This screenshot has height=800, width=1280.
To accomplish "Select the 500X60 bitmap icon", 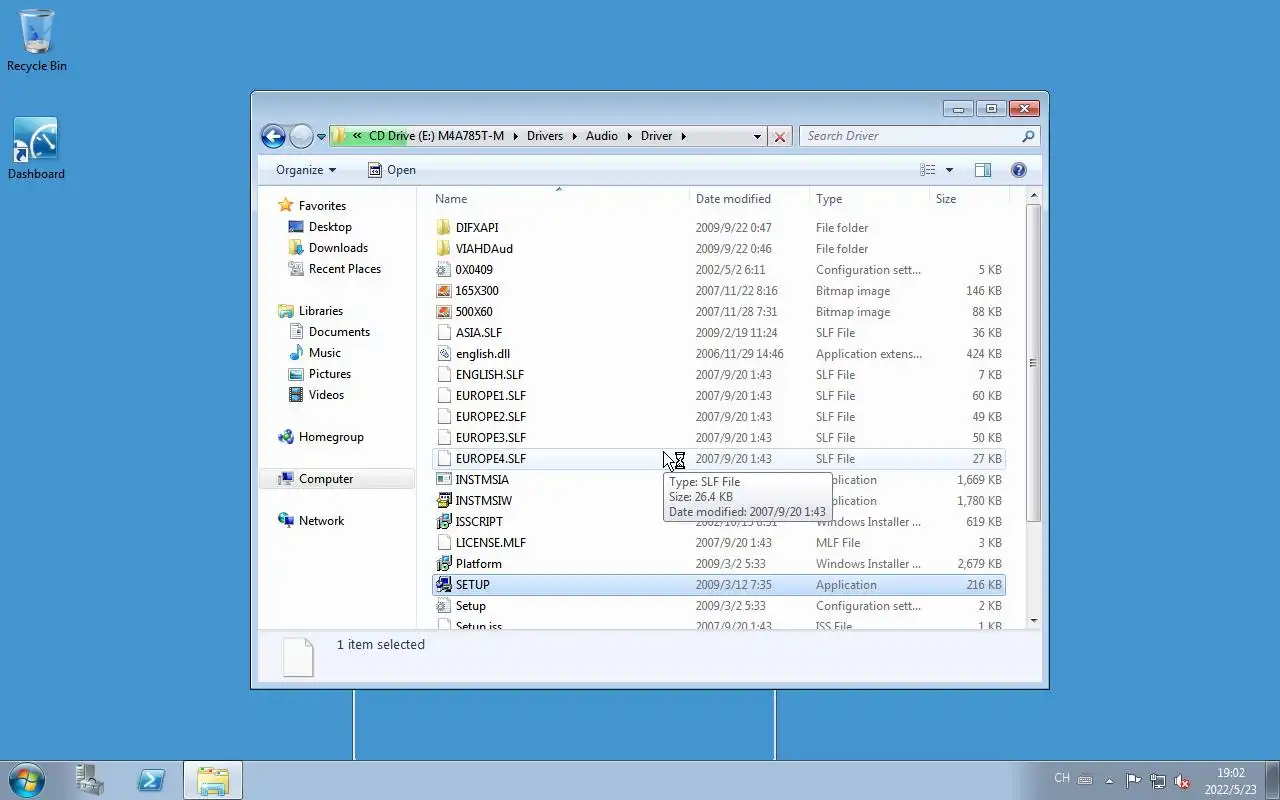I will [444, 312].
